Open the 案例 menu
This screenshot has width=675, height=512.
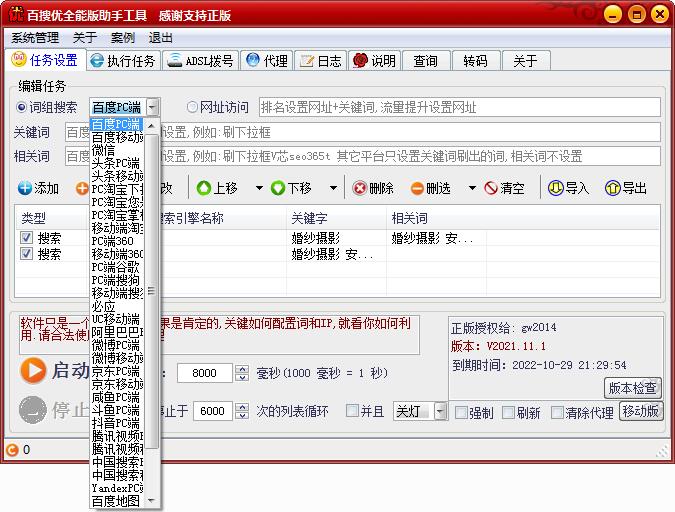[x=123, y=38]
